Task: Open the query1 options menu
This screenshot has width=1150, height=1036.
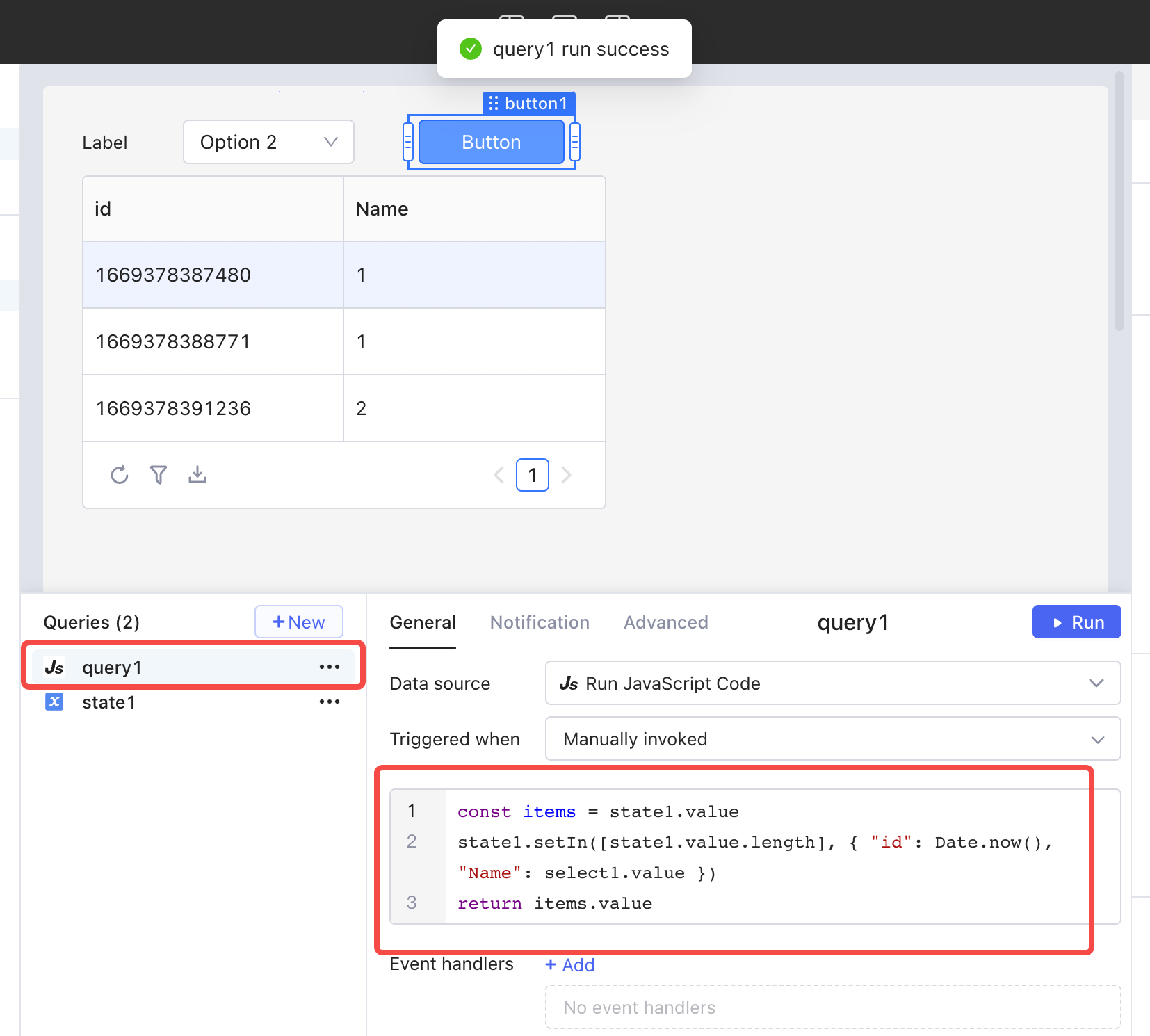Action: click(x=329, y=666)
